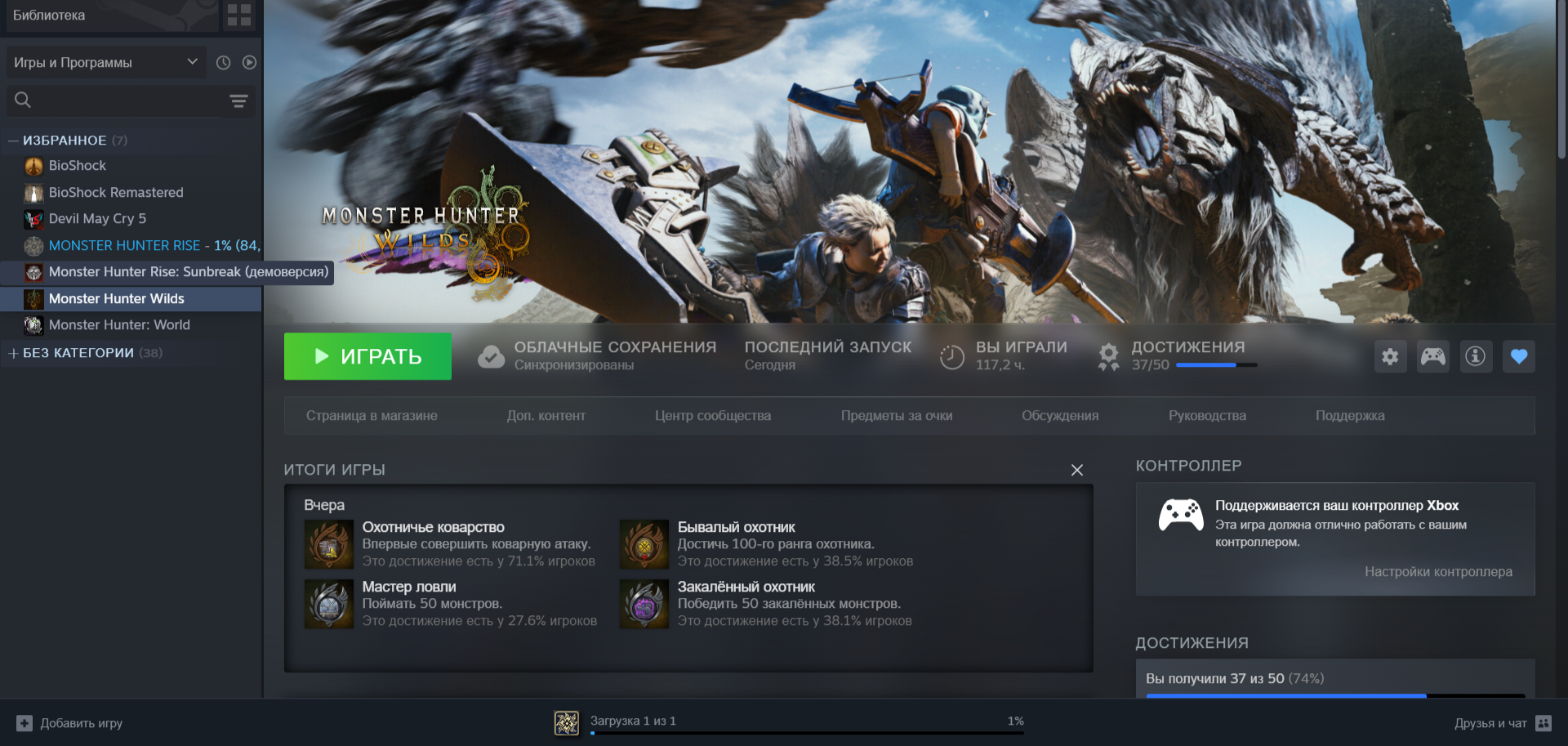Open 'Предметы за очки' tab
Image resolution: width=1568 pixels, height=746 pixels.
897,416
